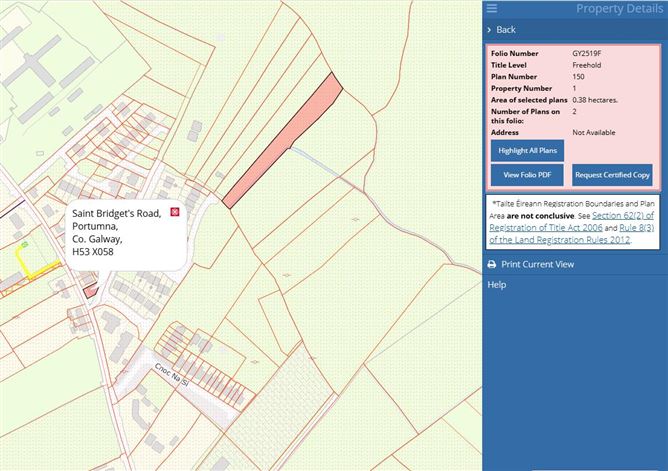Screen dimensions: 668x471
Task: Go back using the Back chevron
Action: [489, 30]
